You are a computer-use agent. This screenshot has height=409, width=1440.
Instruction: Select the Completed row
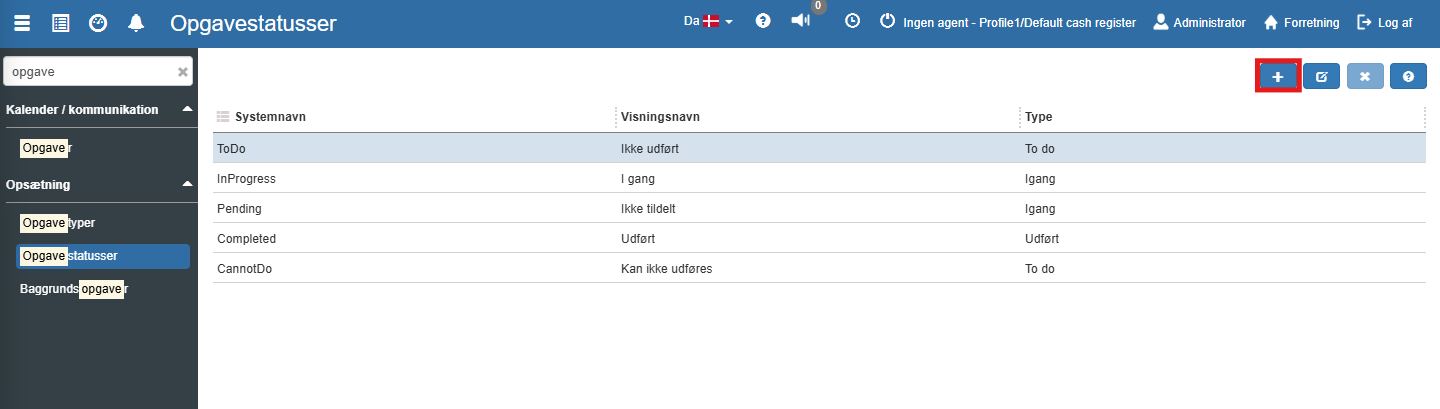tap(819, 238)
